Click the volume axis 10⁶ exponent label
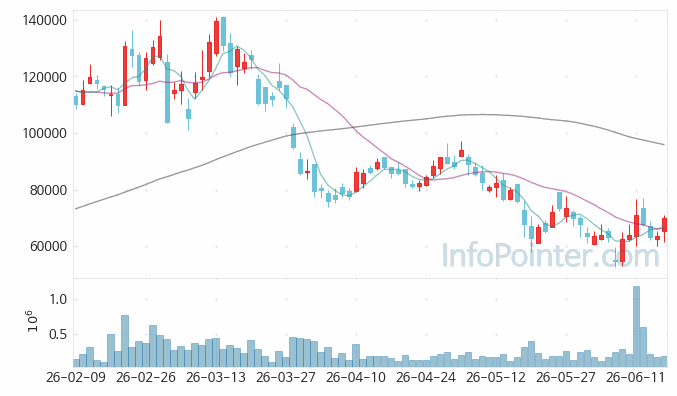Viewport: 677px width, 396px height. (x=32, y=321)
